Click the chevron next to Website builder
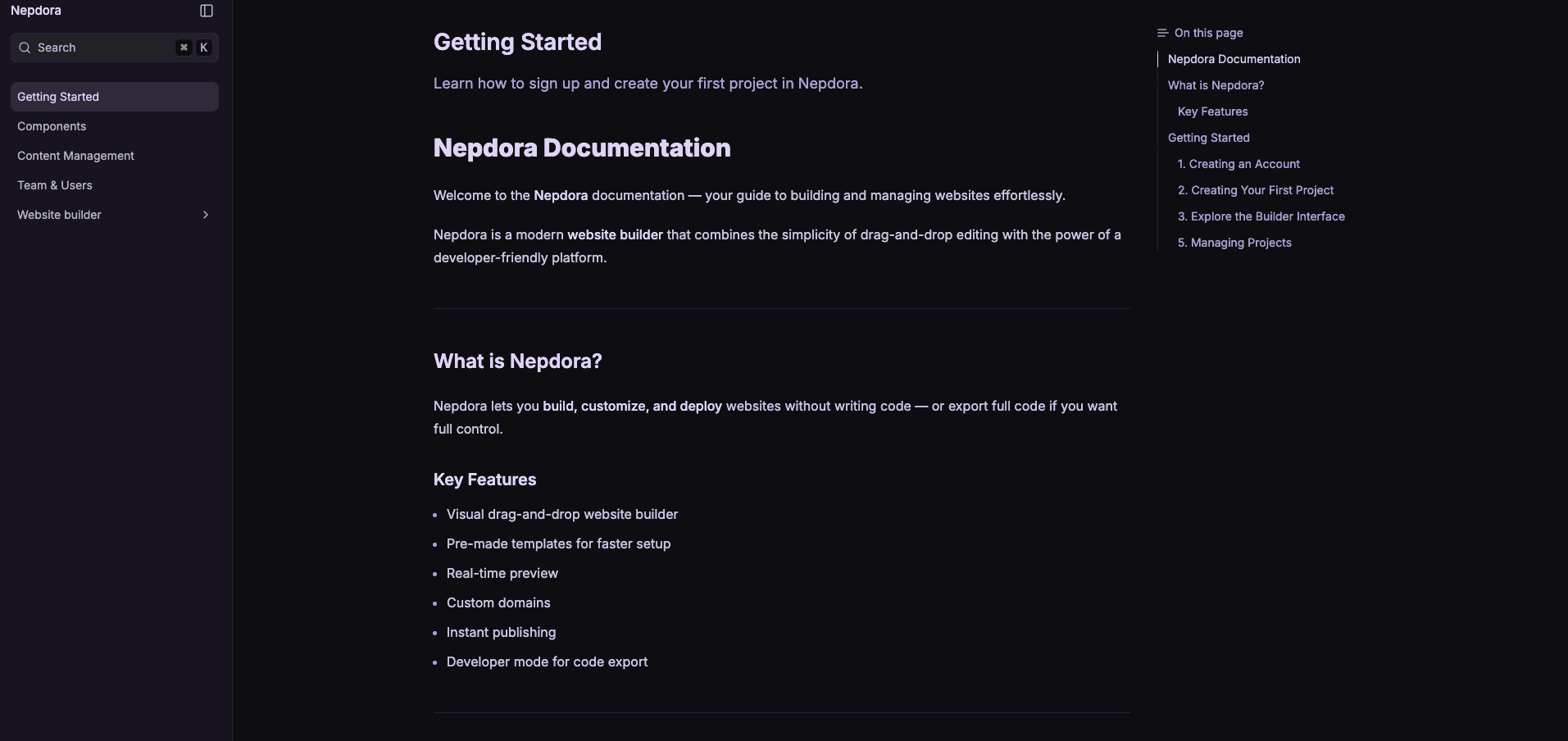The height and width of the screenshot is (741, 1568). point(205,215)
